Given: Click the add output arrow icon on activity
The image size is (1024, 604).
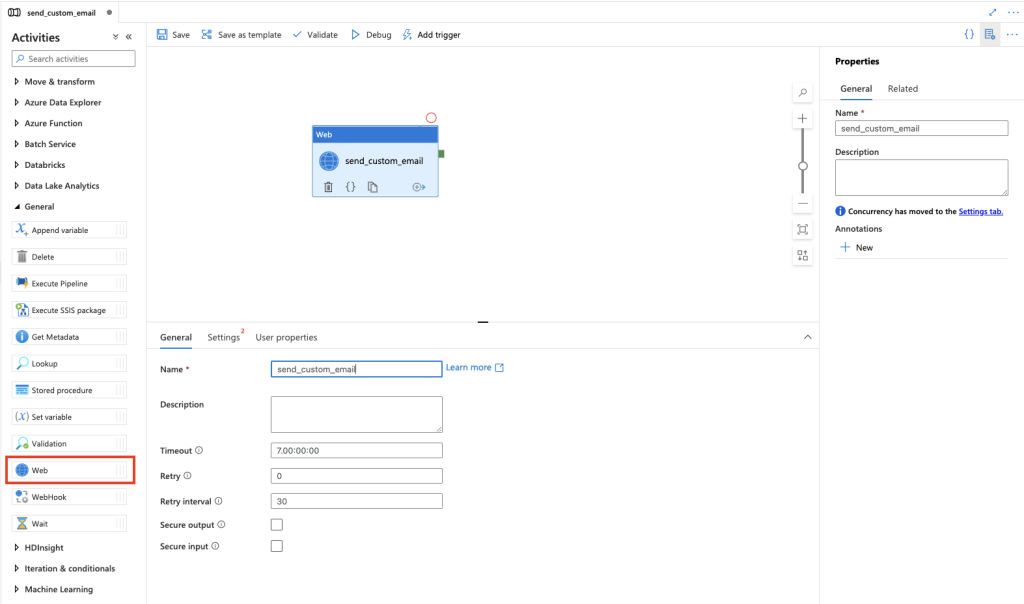Looking at the screenshot, I should 418,187.
